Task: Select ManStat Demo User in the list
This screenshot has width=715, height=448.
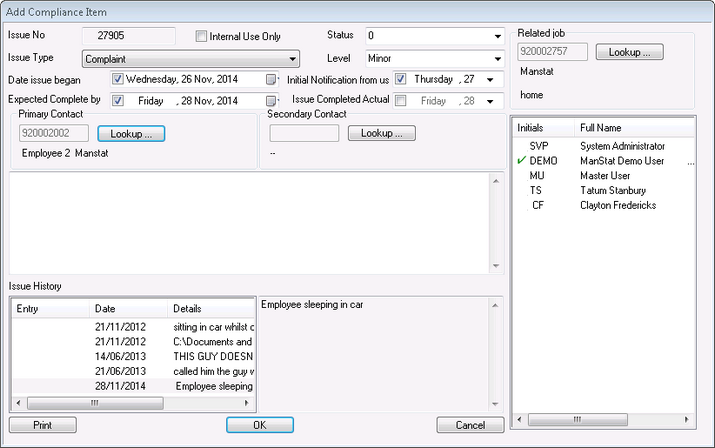Action: coord(622,160)
